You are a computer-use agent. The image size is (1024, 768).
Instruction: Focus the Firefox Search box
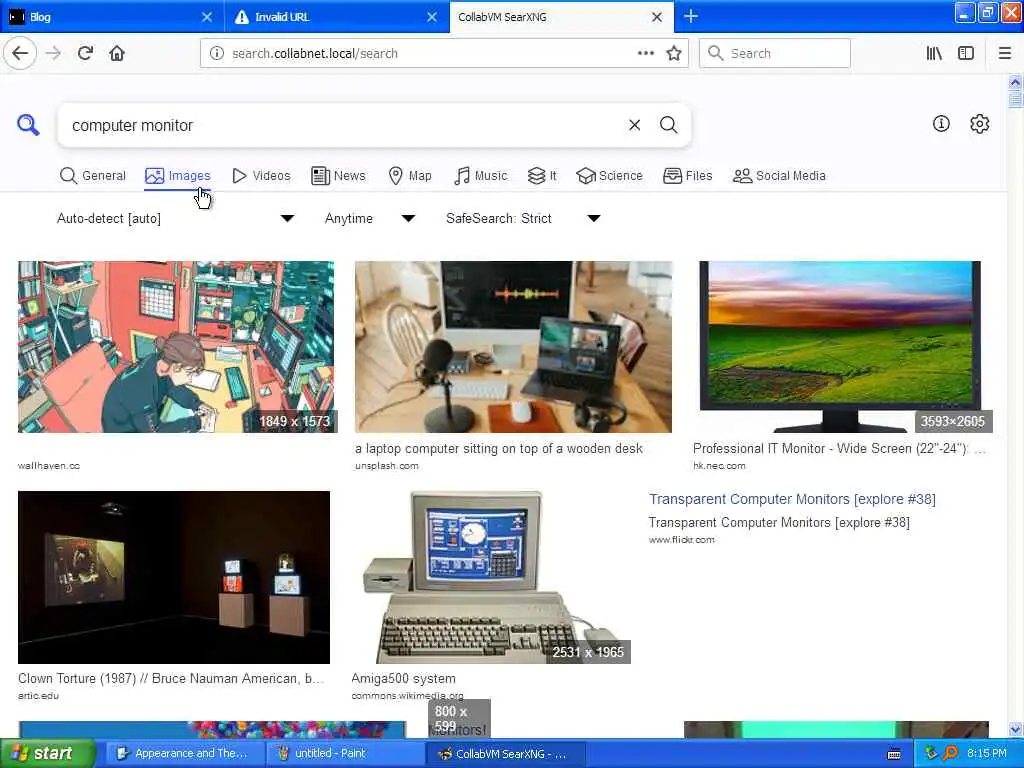(x=775, y=53)
